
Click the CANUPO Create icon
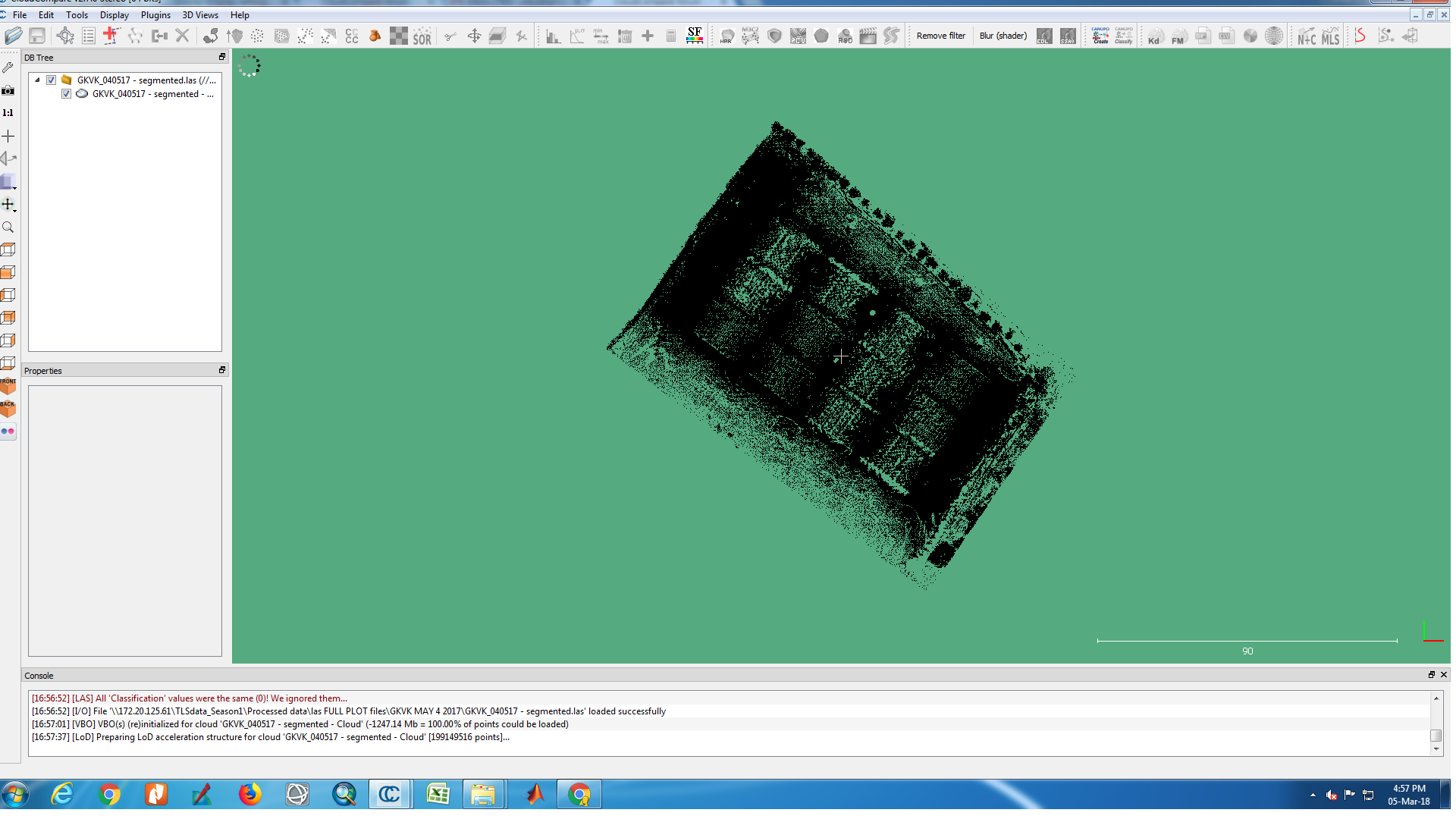1100,36
